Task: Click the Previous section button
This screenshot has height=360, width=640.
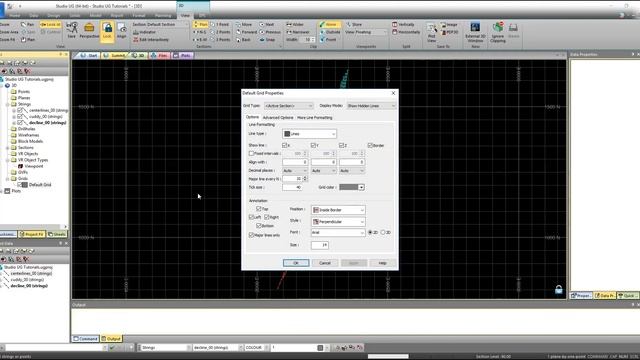Action: (270, 32)
